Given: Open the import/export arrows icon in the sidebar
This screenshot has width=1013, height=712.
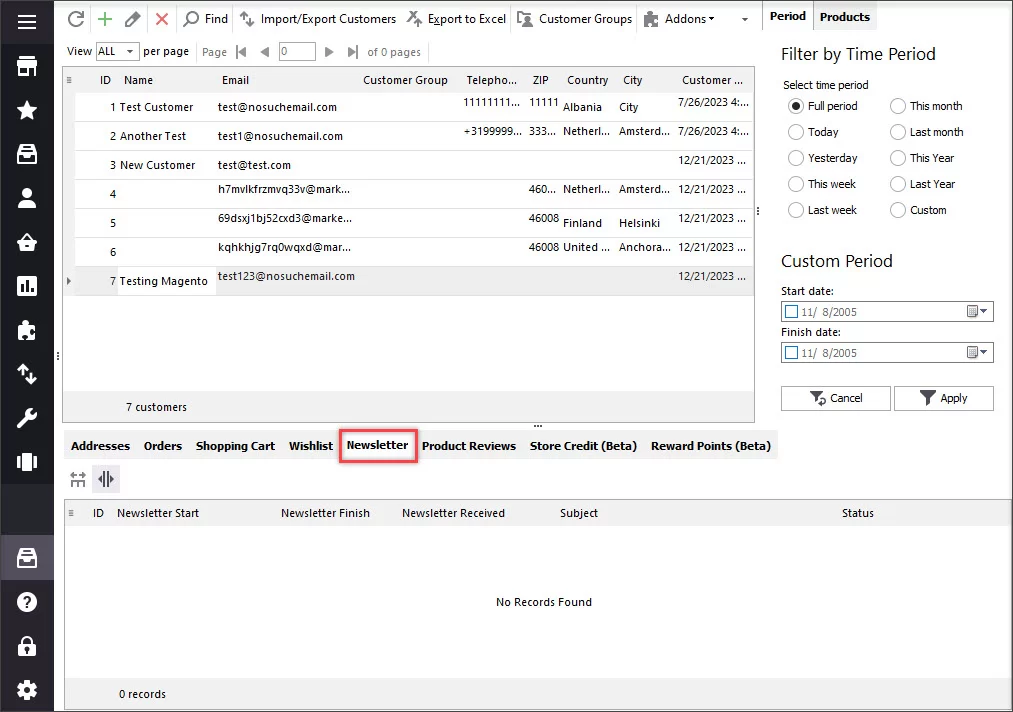Looking at the screenshot, I should 26,374.
